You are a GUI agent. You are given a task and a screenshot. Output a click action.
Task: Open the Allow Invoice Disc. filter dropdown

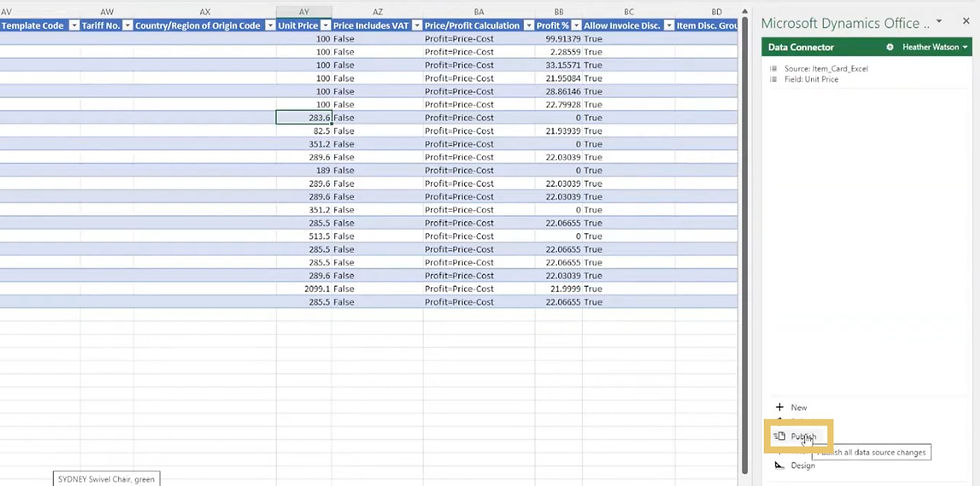point(669,26)
